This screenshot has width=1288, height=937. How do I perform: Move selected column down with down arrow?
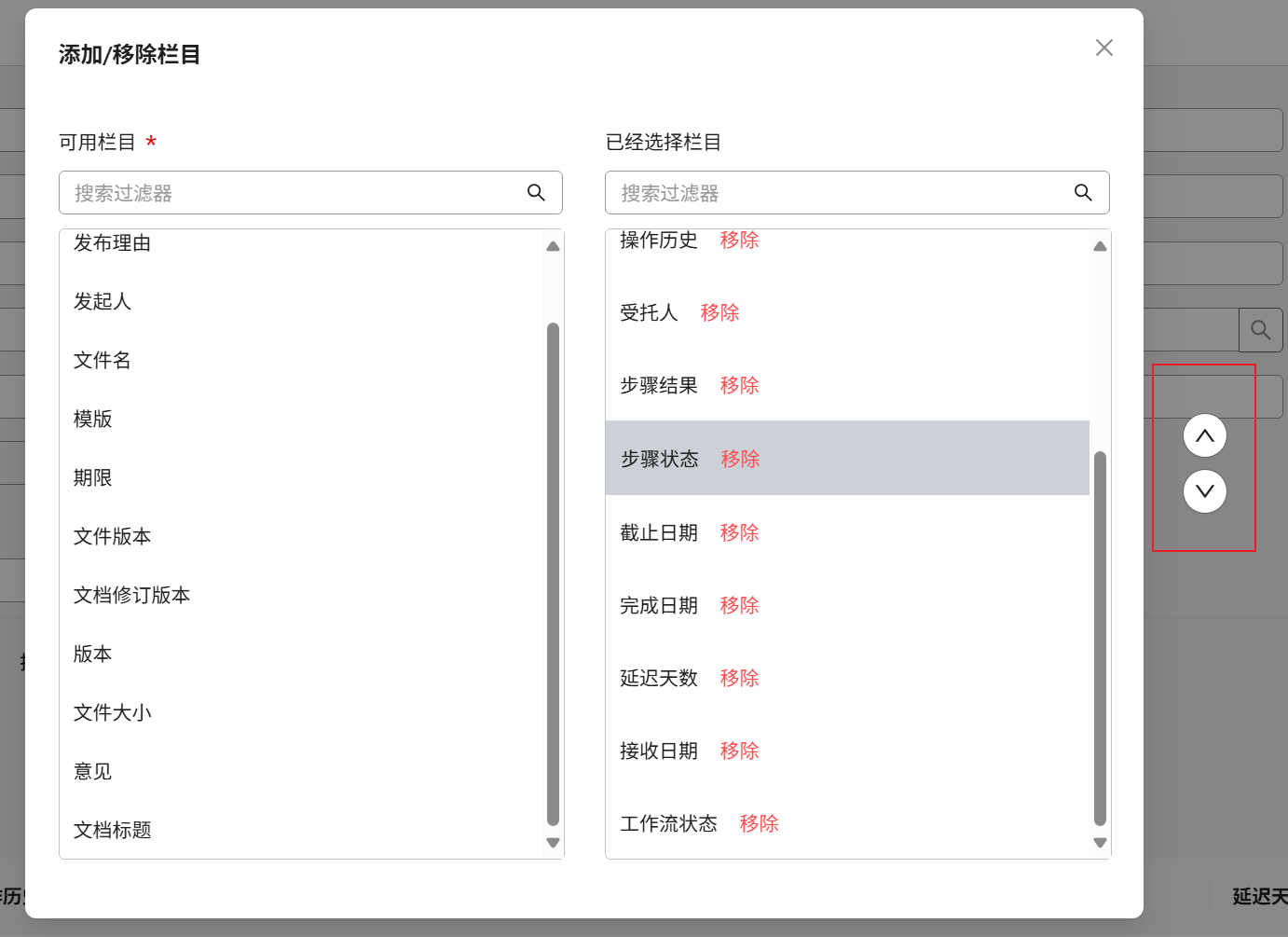click(1204, 491)
